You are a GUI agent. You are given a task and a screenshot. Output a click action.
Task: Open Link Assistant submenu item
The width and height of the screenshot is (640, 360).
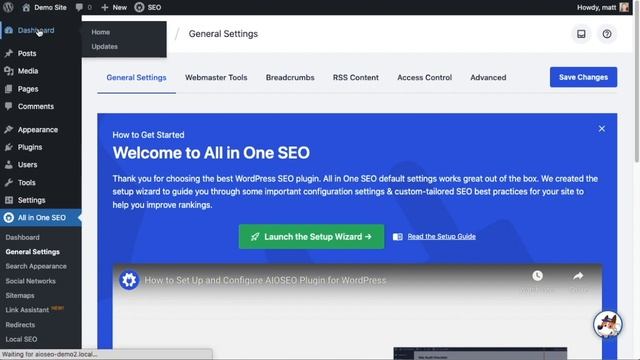(27, 310)
